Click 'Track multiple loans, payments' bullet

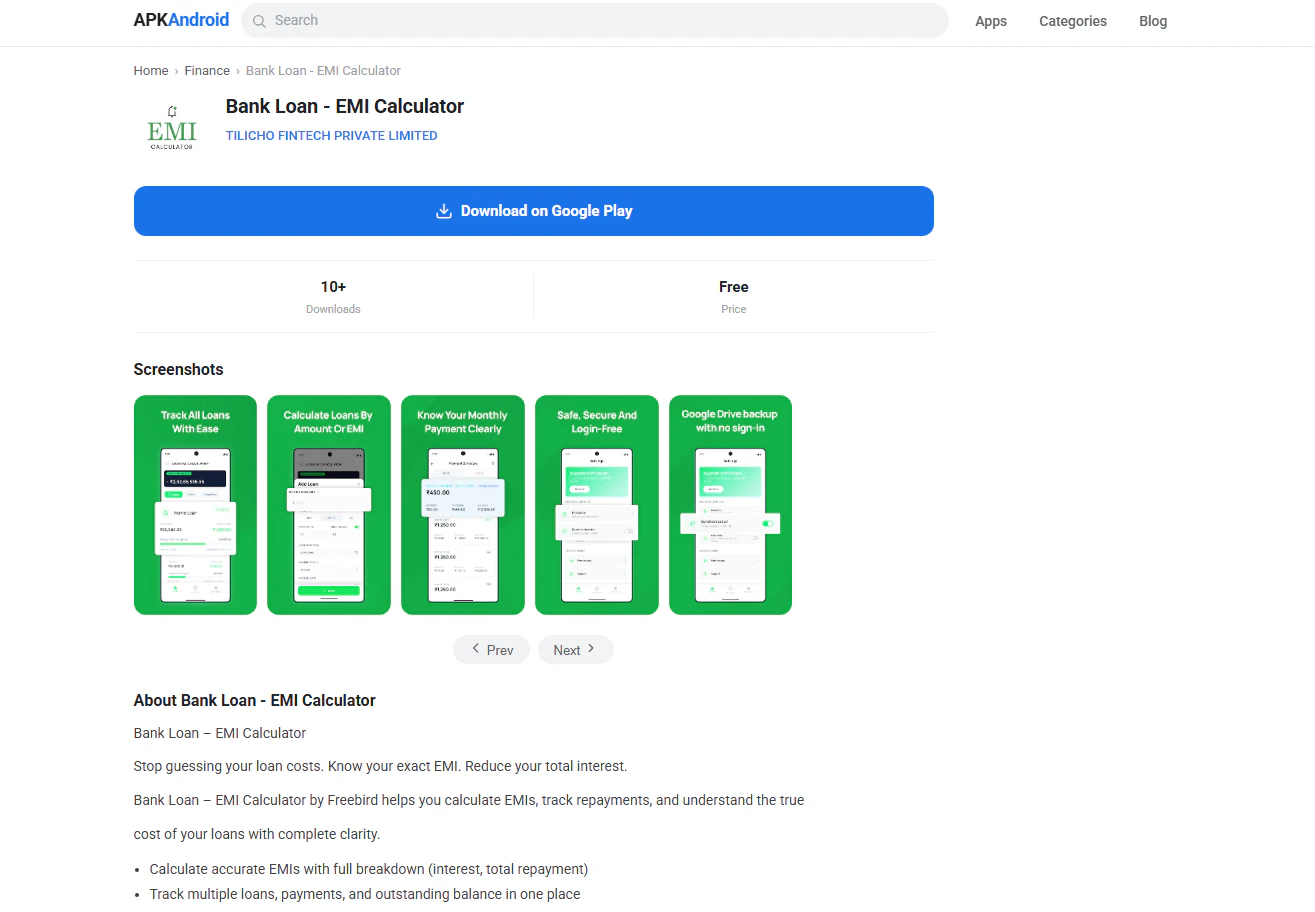click(x=365, y=894)
